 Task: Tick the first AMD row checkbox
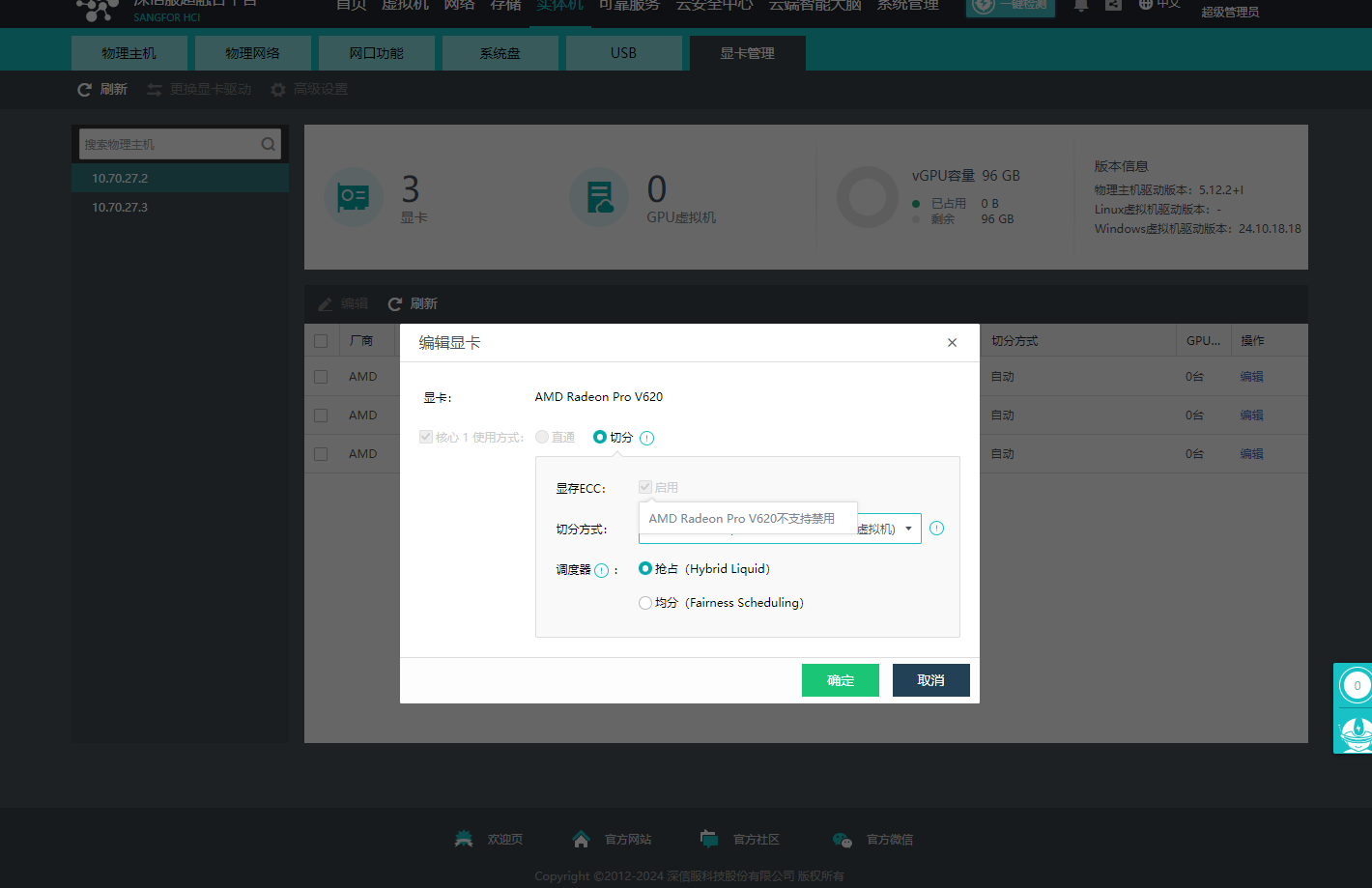tap(321, 377)
